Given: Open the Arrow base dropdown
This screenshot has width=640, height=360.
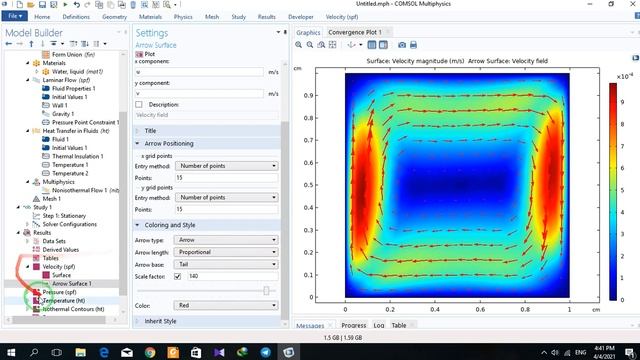Looking at the screenshot, I should click(226, 264).
